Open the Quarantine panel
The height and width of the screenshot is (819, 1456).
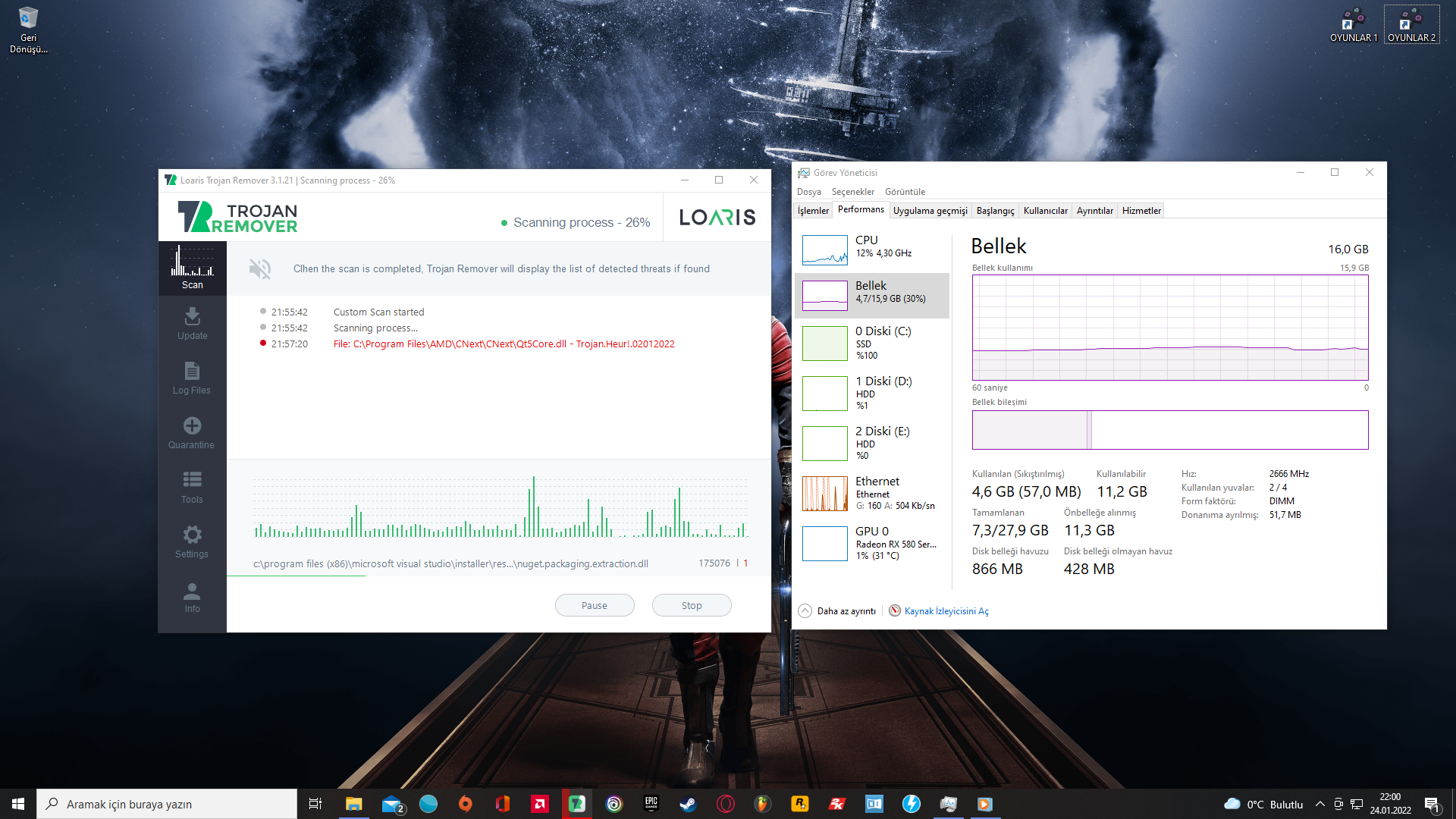192,432
